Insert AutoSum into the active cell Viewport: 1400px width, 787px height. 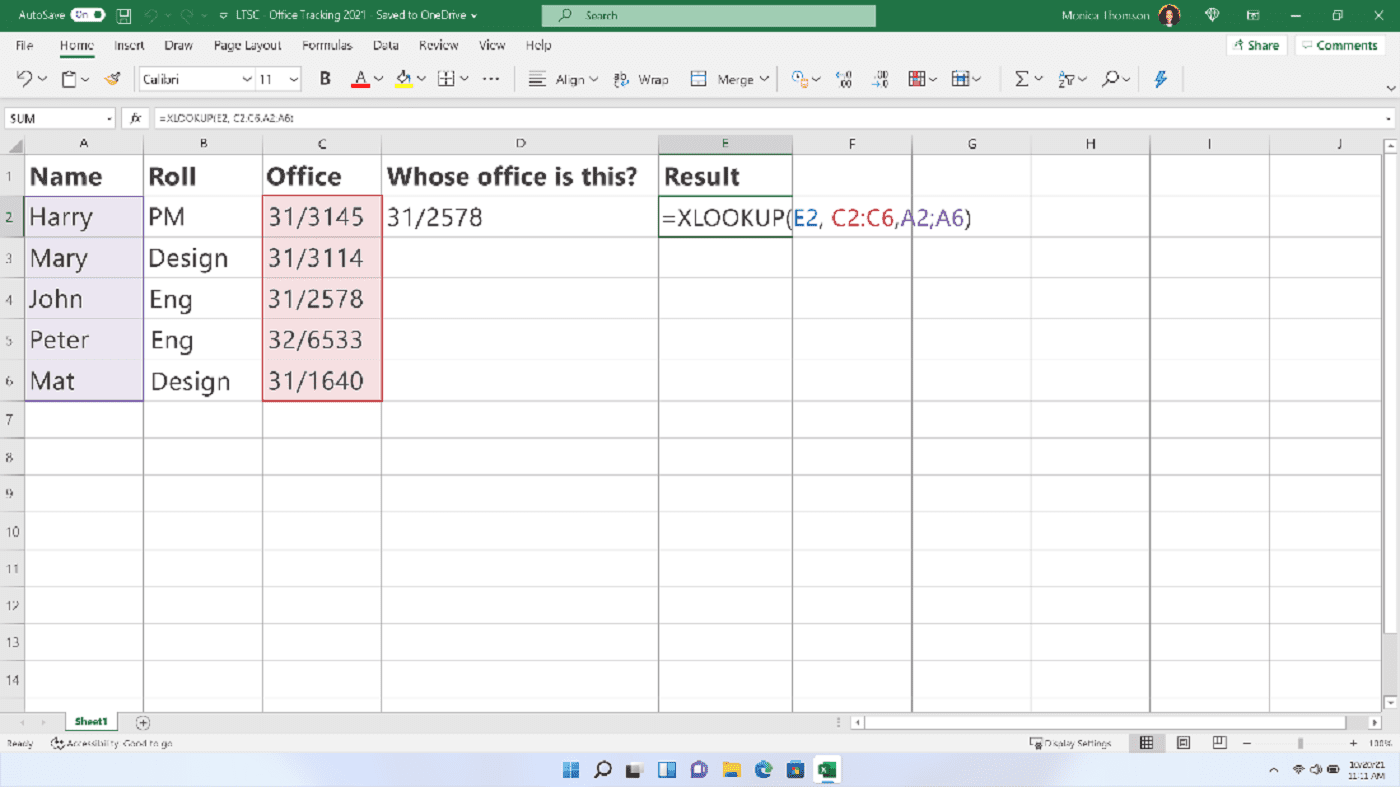[1024, 78]
